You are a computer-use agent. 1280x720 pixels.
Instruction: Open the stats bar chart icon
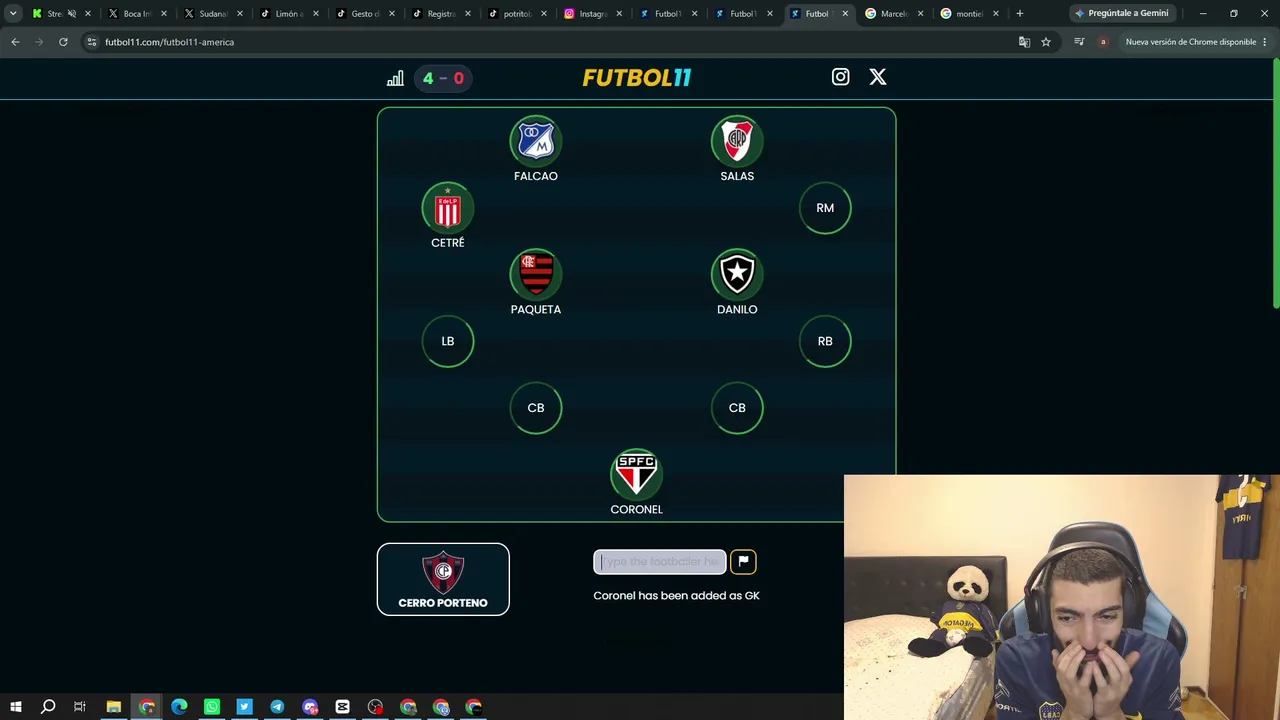point(395,78)
